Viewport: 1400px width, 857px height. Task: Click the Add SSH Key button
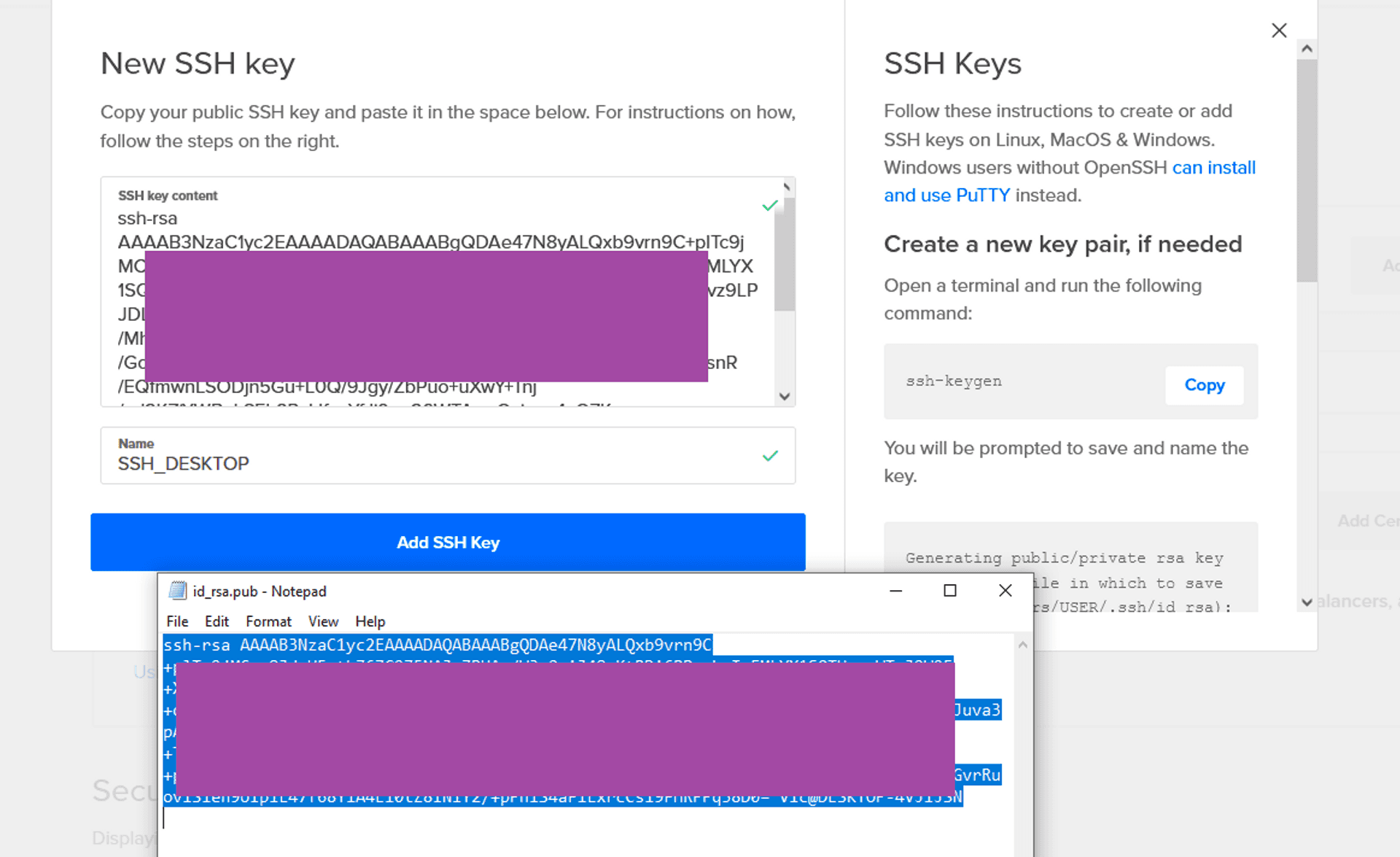click(x=448, y=542)
